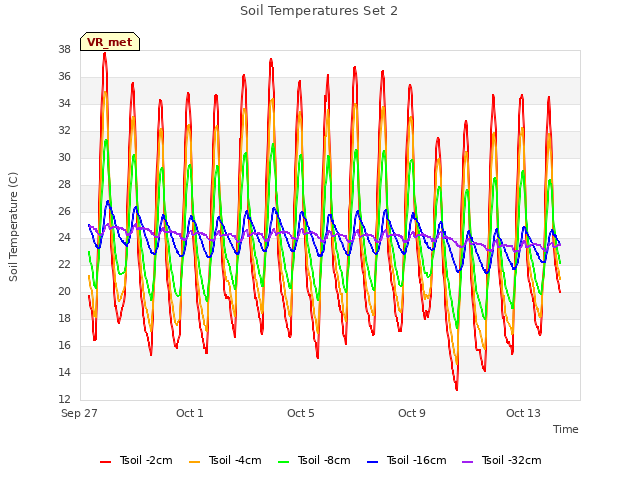640x480 pixels.
Task: Click the 14 y-axis tick label
Action: tap(64, 373)
